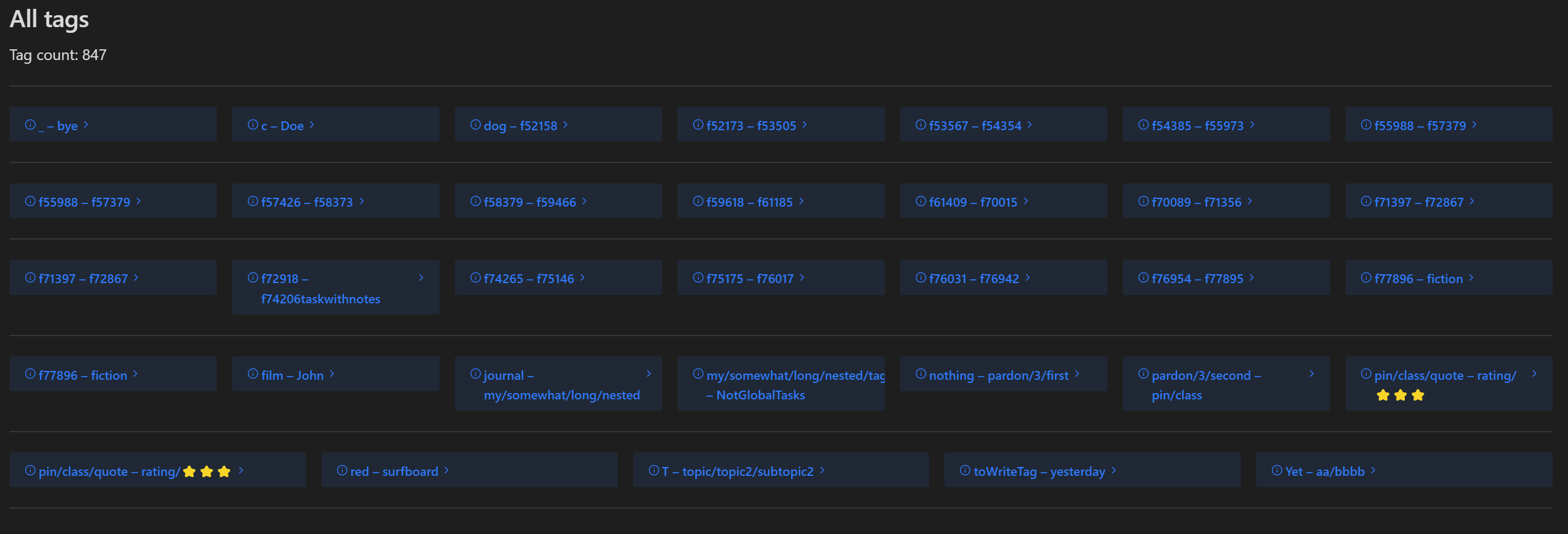
Task: Click info icon beside 'dog – f52158'
Action: coord(475,125)
